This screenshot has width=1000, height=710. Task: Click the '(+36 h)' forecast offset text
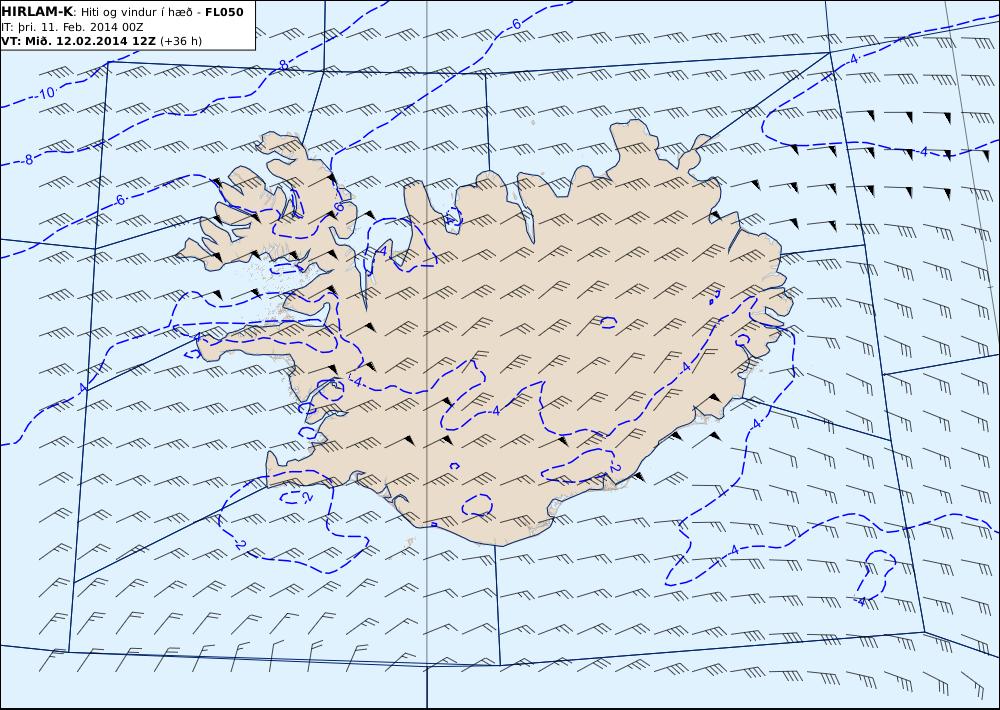180,41
